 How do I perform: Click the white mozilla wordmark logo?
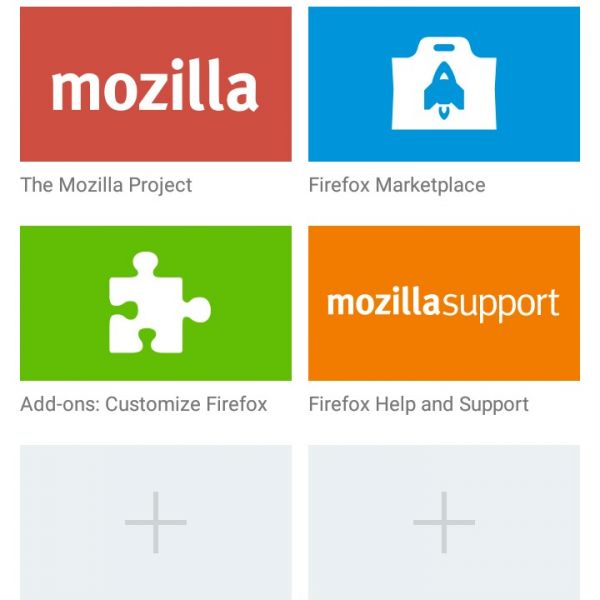pos(155,88)
